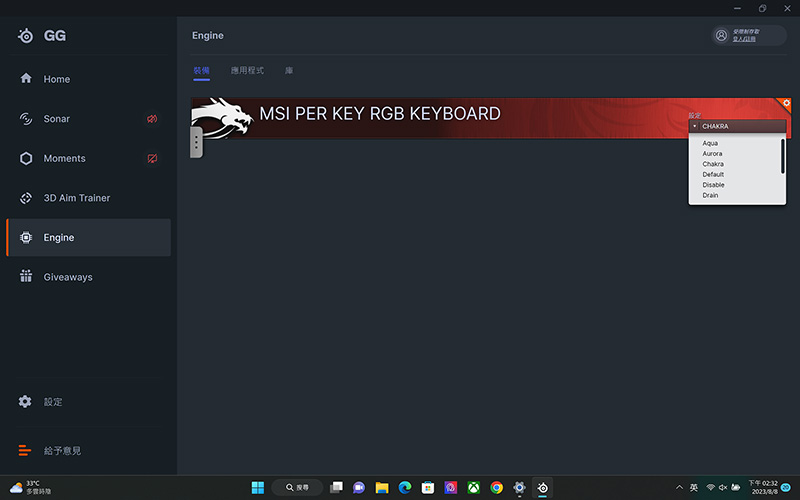This screenshot has height=500, width=800.
Task: Click the login/register link
Action: (744, 39)
